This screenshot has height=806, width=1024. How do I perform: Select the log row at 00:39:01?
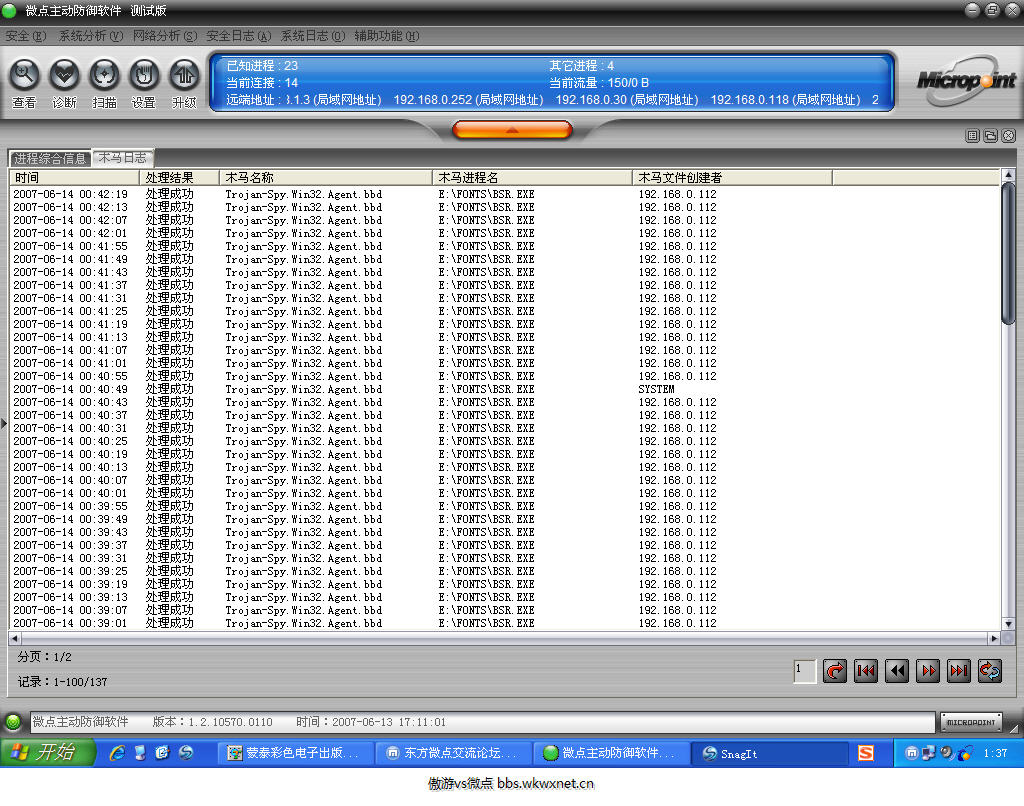pos(505,623)
